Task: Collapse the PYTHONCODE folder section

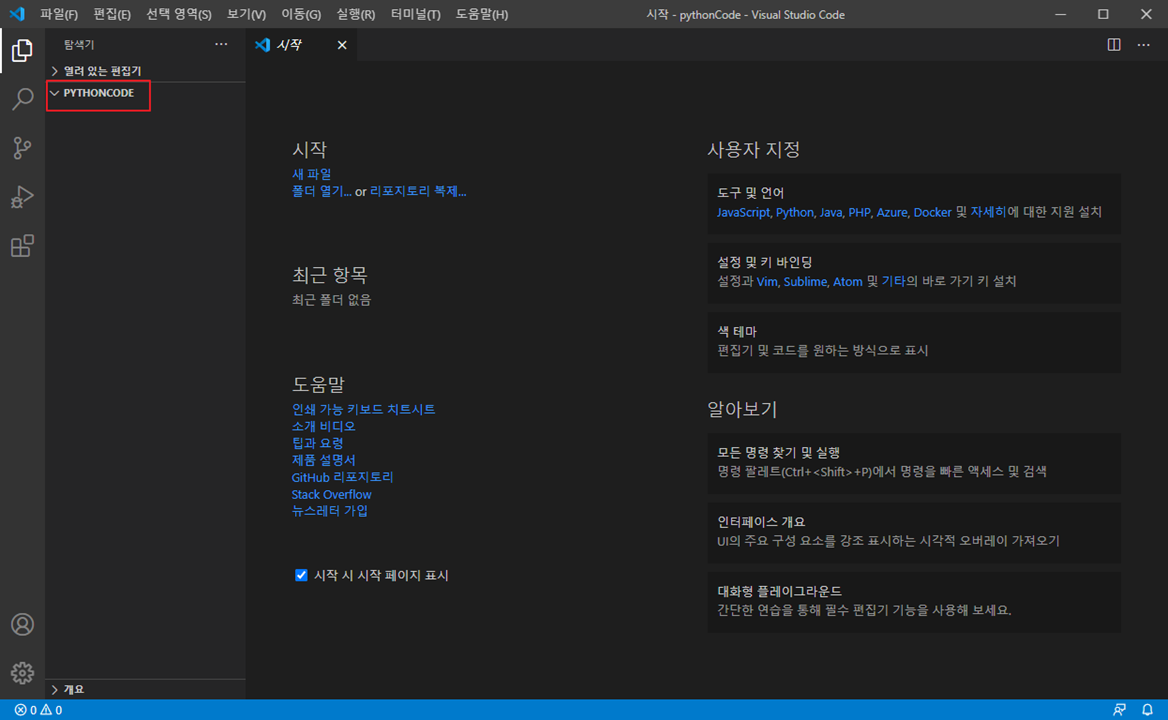Action: click(x=145, y=93)
